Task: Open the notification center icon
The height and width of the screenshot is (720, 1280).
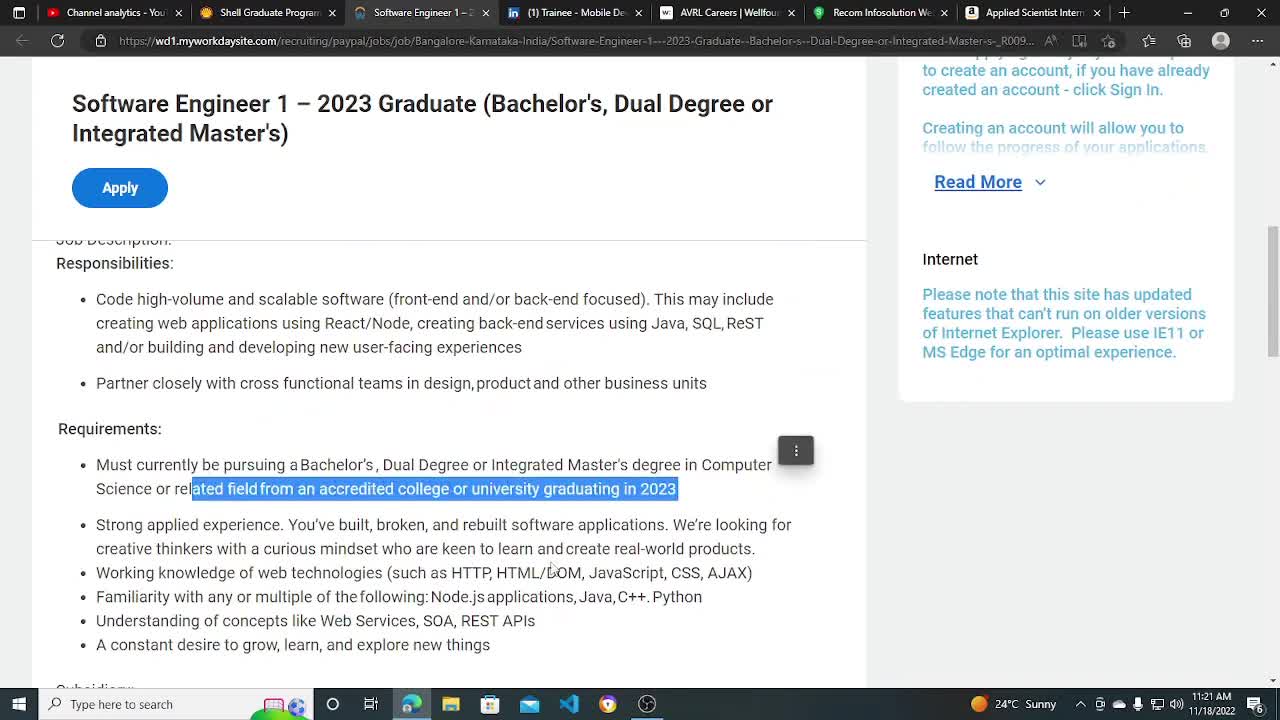Action: point(1255,704)
